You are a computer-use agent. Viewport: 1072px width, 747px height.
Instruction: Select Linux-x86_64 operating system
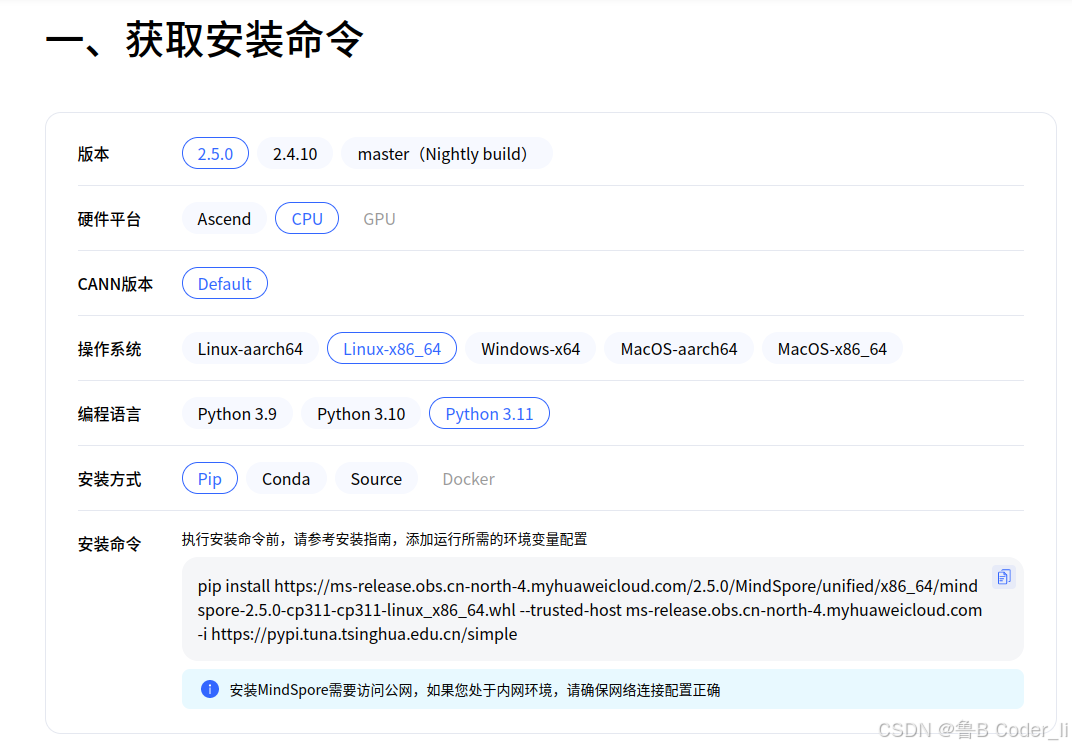(x=392, y=349)
